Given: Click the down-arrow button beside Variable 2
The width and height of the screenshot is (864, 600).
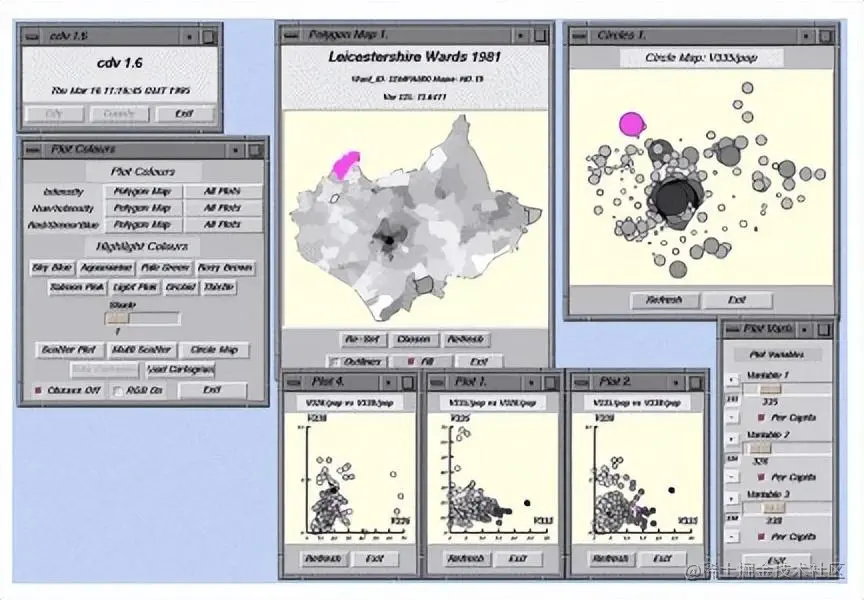Looking at the screenshot, I should 732,439.
